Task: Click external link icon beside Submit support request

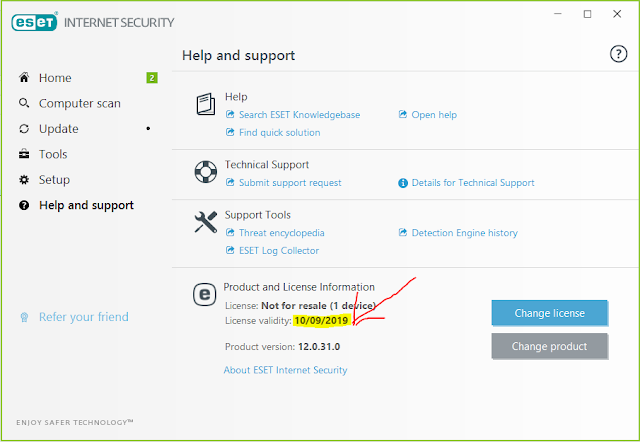Action: tap(230, 182)
